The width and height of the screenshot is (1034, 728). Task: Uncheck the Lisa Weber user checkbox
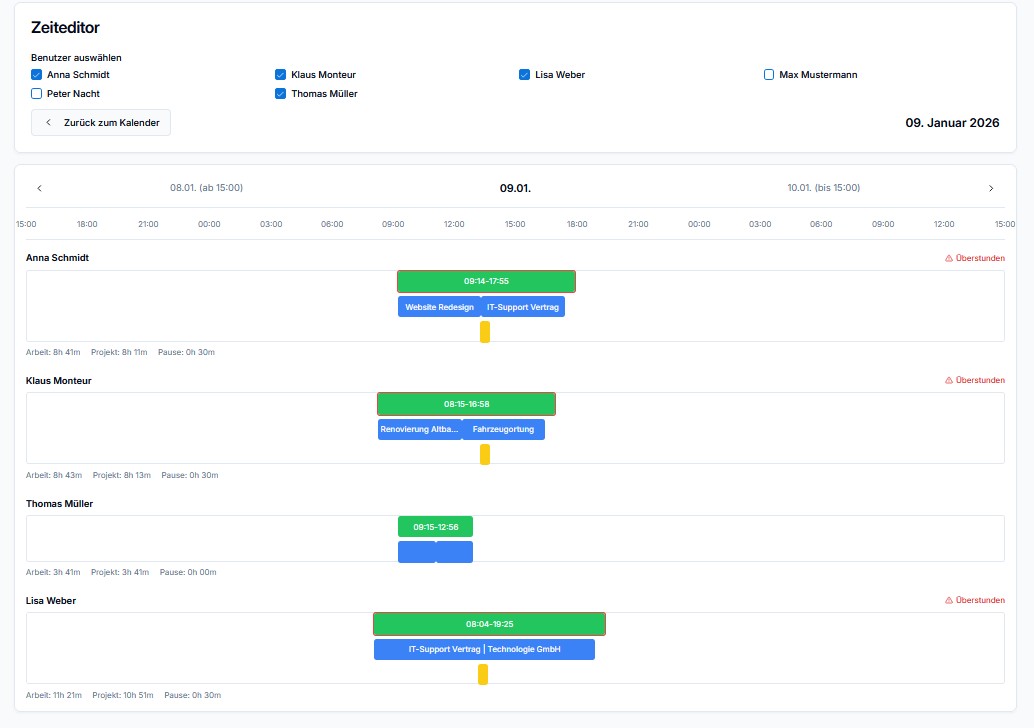click(x=524, y=75)
